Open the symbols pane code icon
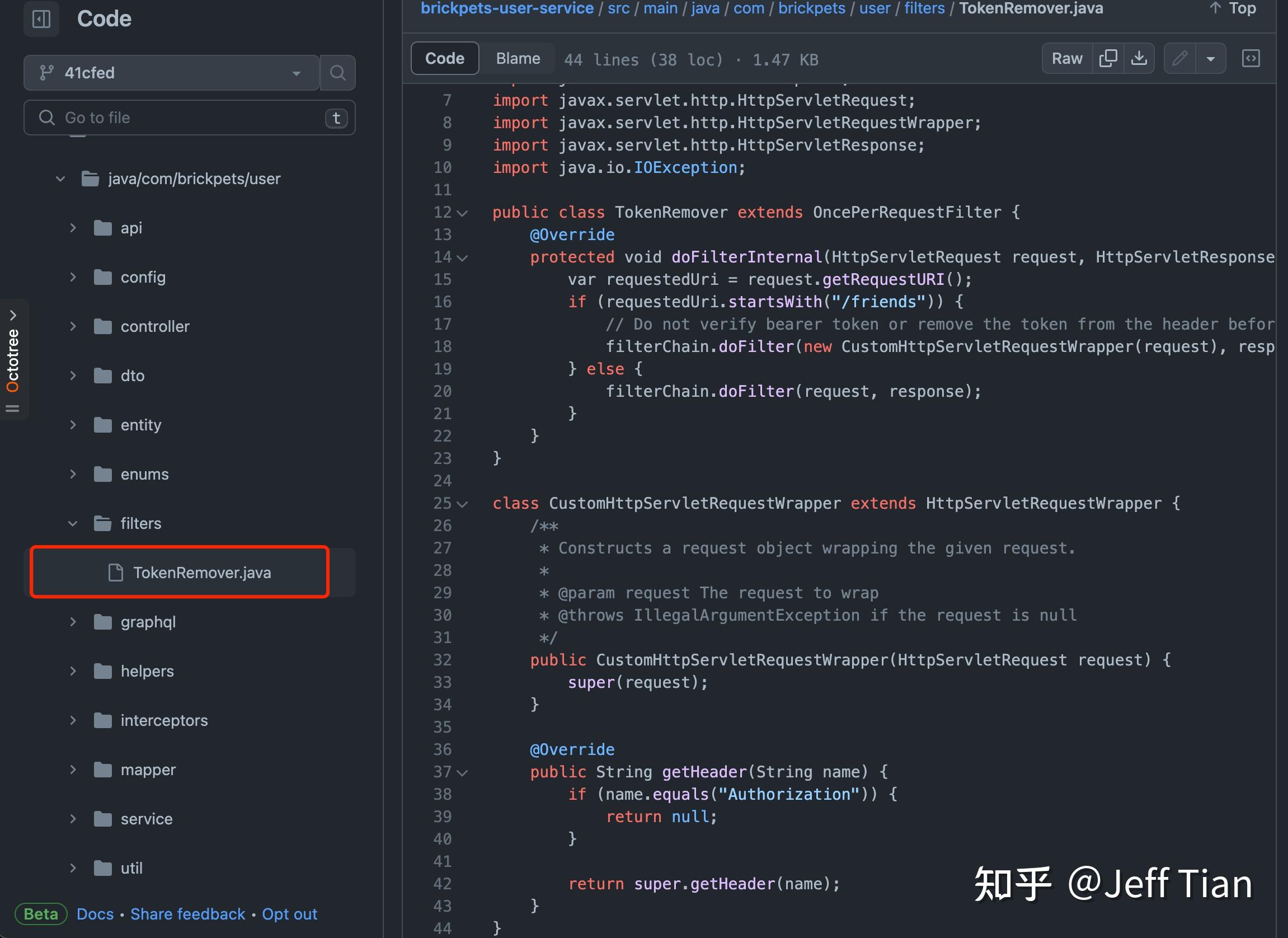Screen dimensions: 1288x938 click(1251, 58)
